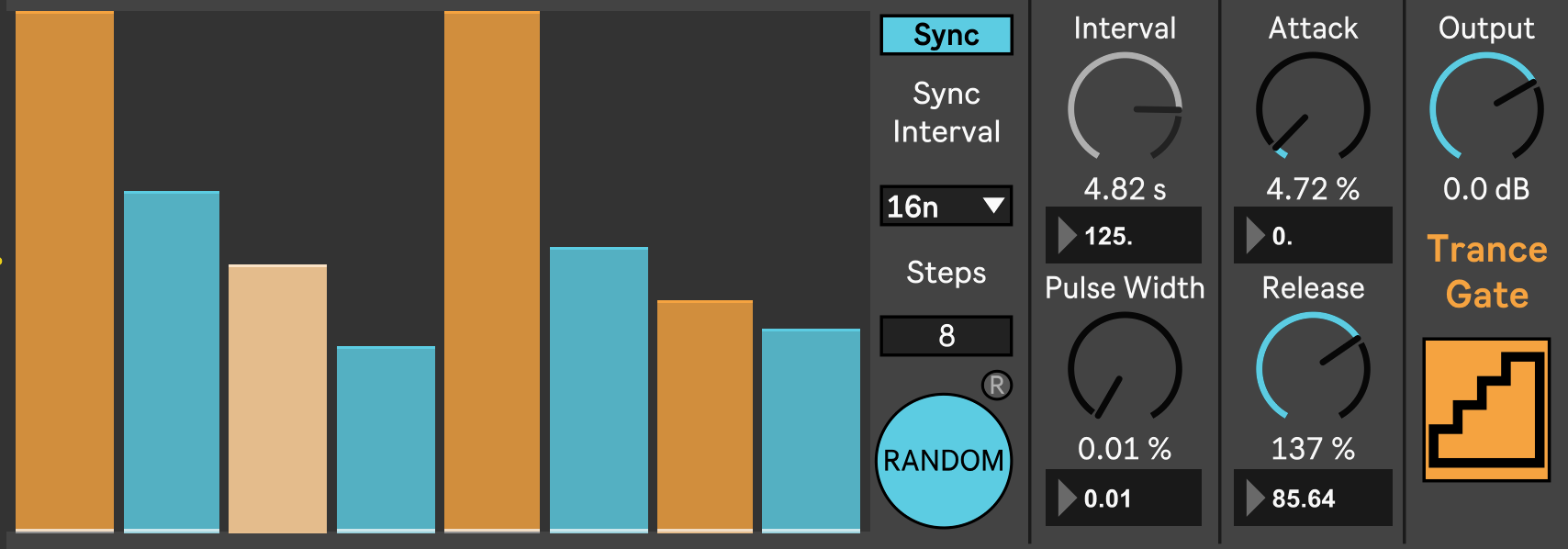
Task: Click the Pulse Width knob dial
Action: (x=1125, y=369)
